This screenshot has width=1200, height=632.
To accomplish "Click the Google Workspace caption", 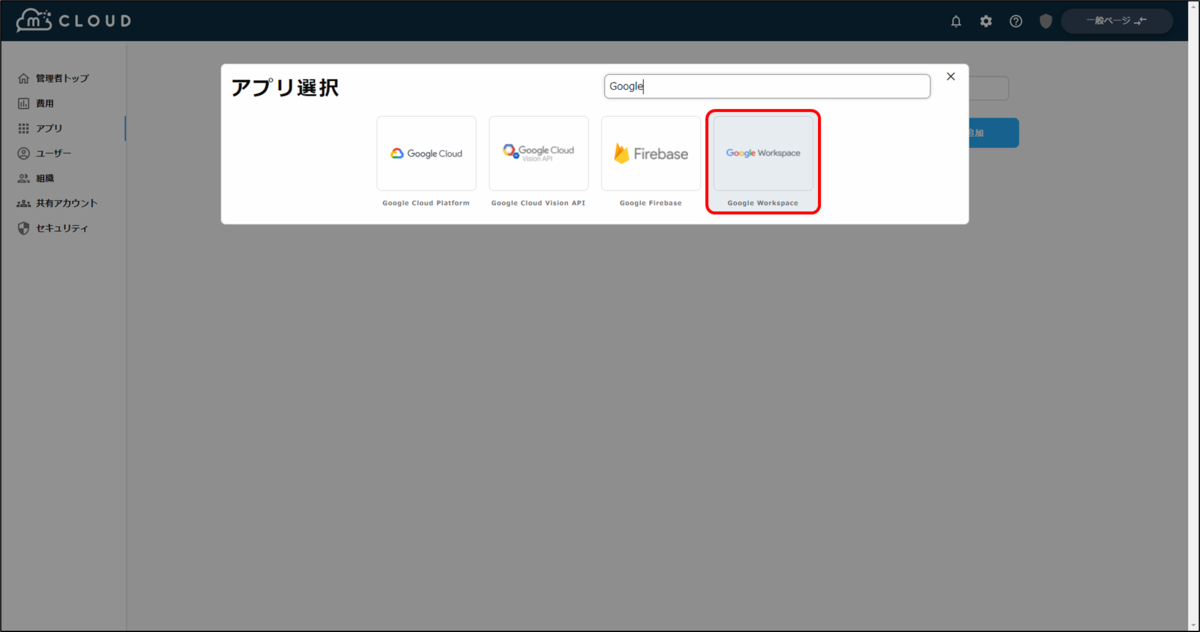I will [x=763, y=203].
